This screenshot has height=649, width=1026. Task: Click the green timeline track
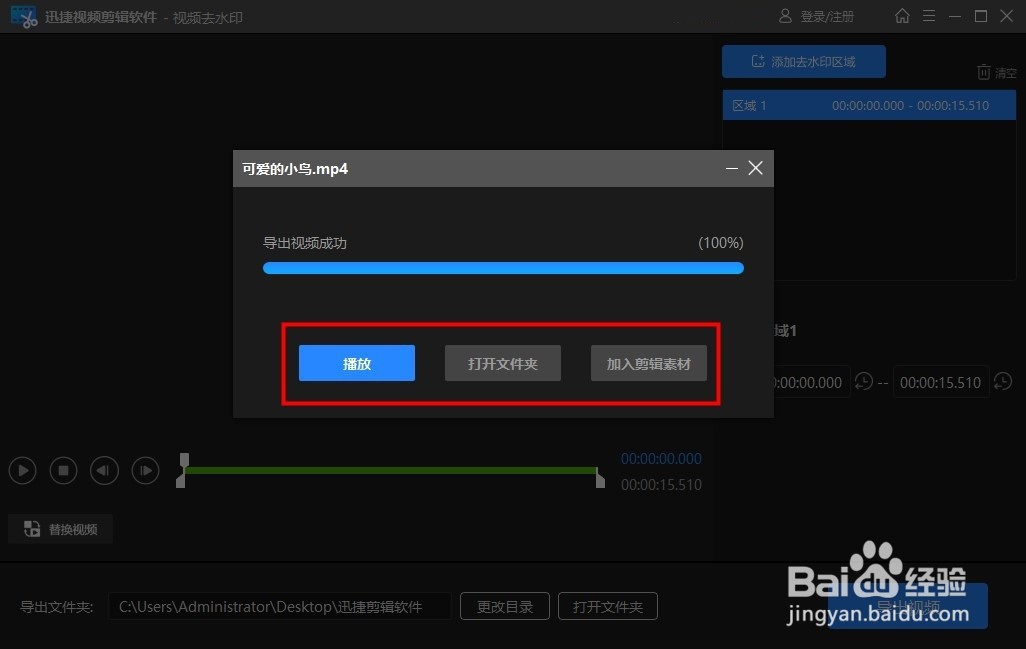coord(391,470)
